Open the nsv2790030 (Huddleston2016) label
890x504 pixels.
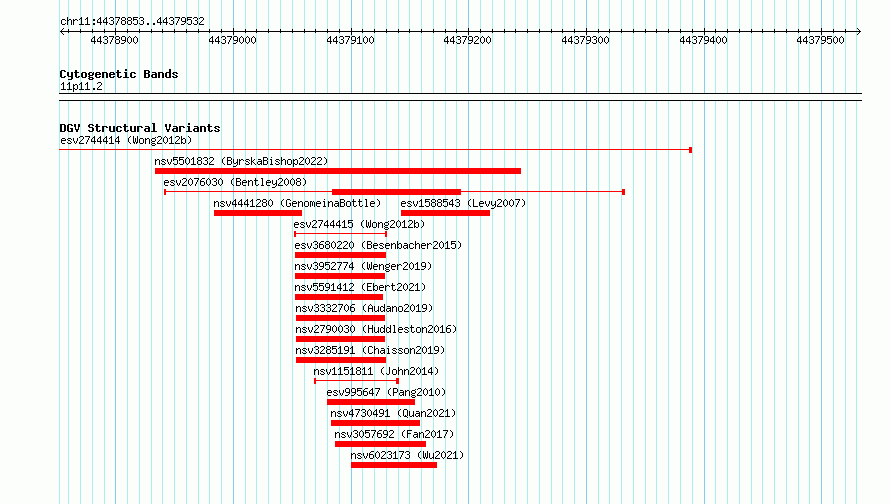click(376, 329)
